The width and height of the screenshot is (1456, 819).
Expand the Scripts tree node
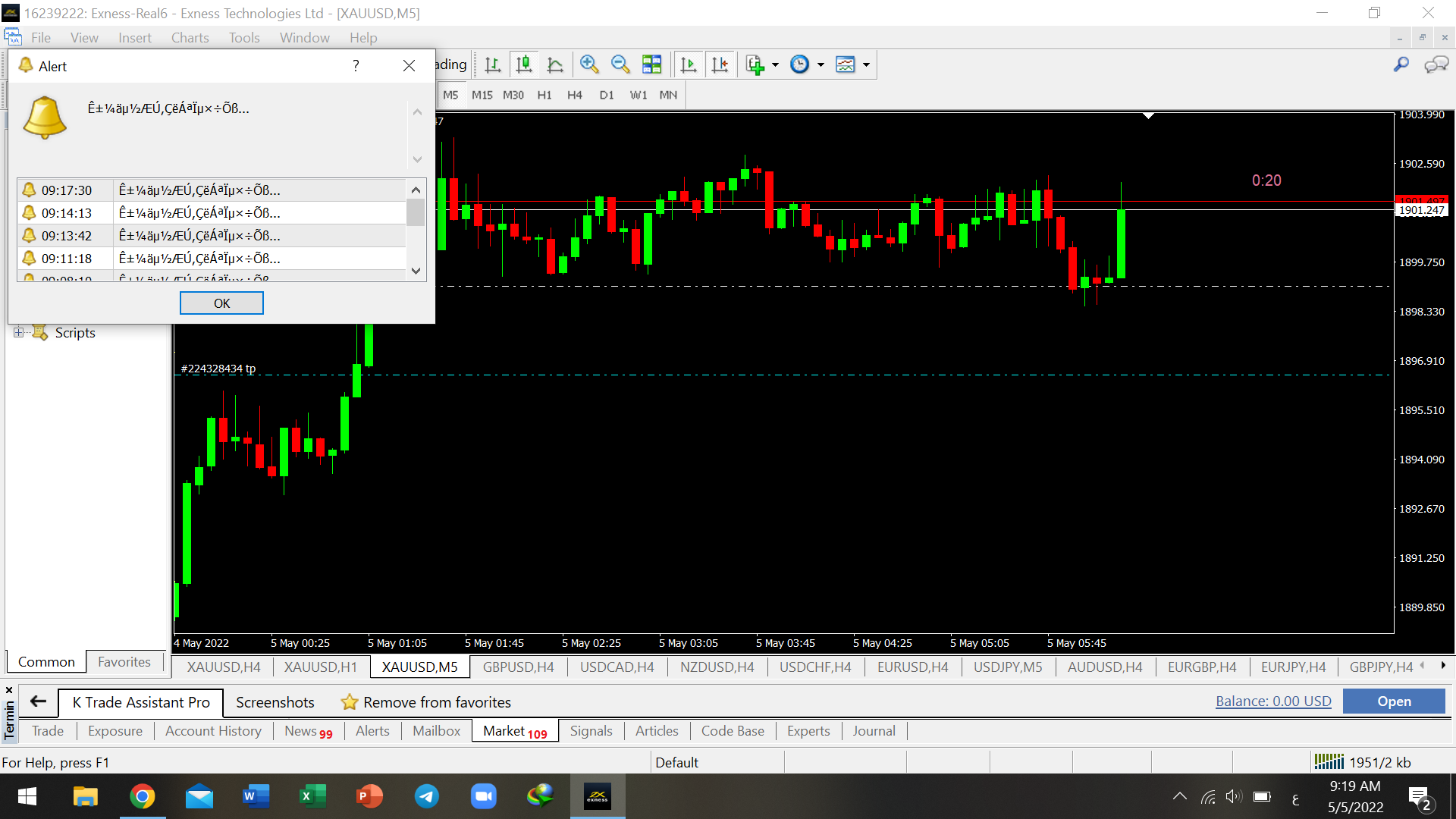(x=19, y=332)
